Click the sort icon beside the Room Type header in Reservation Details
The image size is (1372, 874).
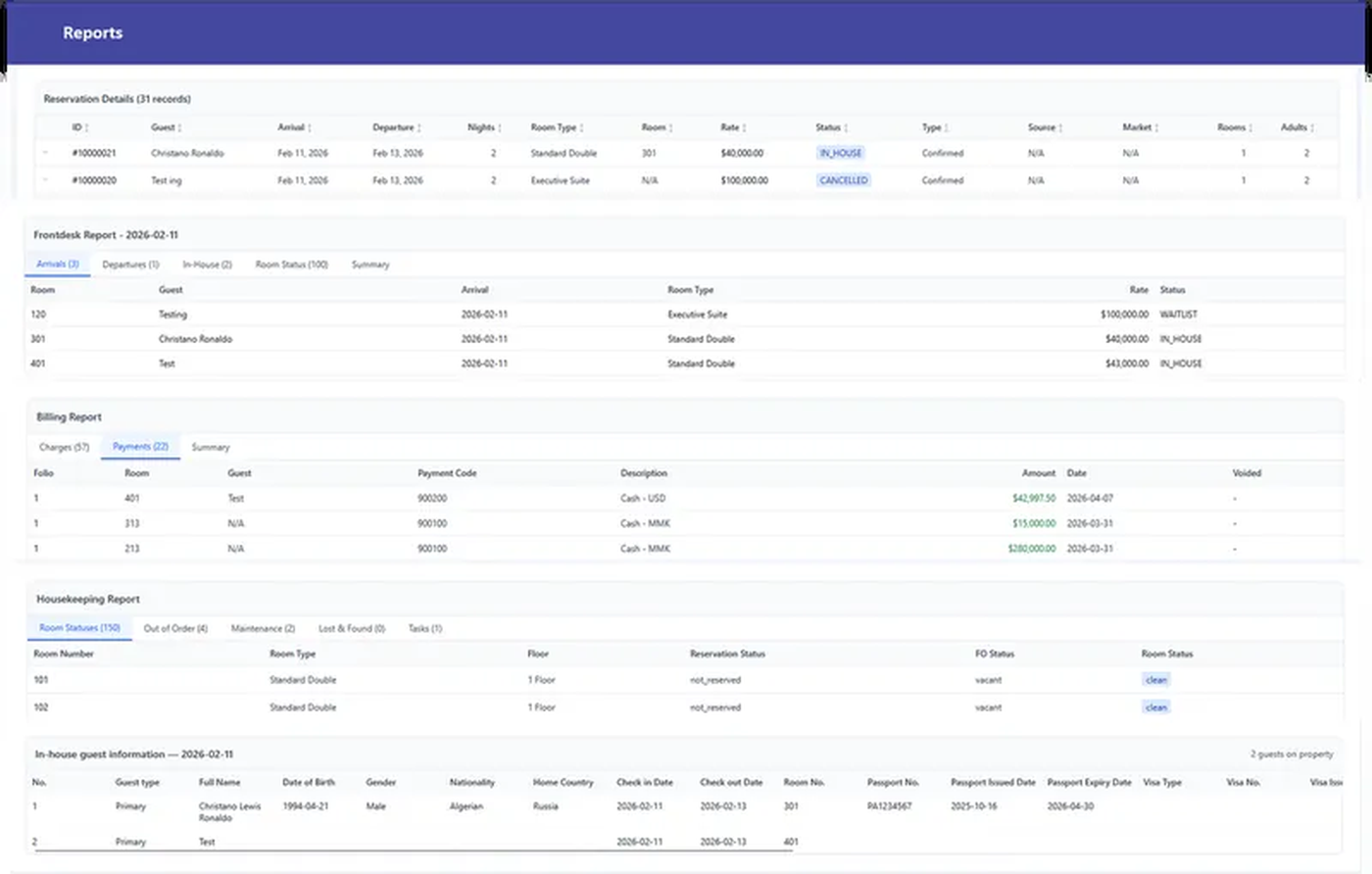click(581, 128)
